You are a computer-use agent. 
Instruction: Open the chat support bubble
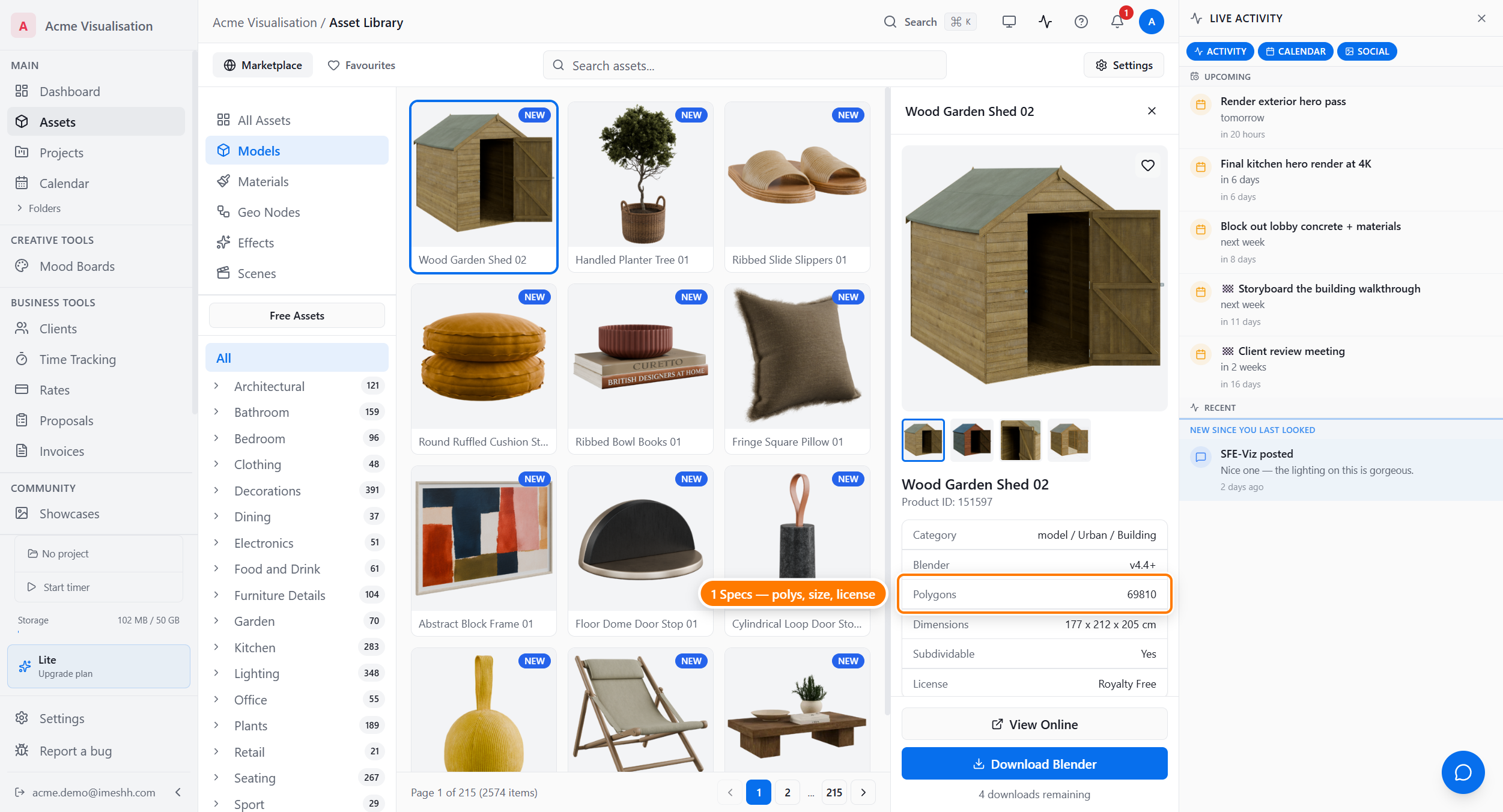[x=1463, y=772]
